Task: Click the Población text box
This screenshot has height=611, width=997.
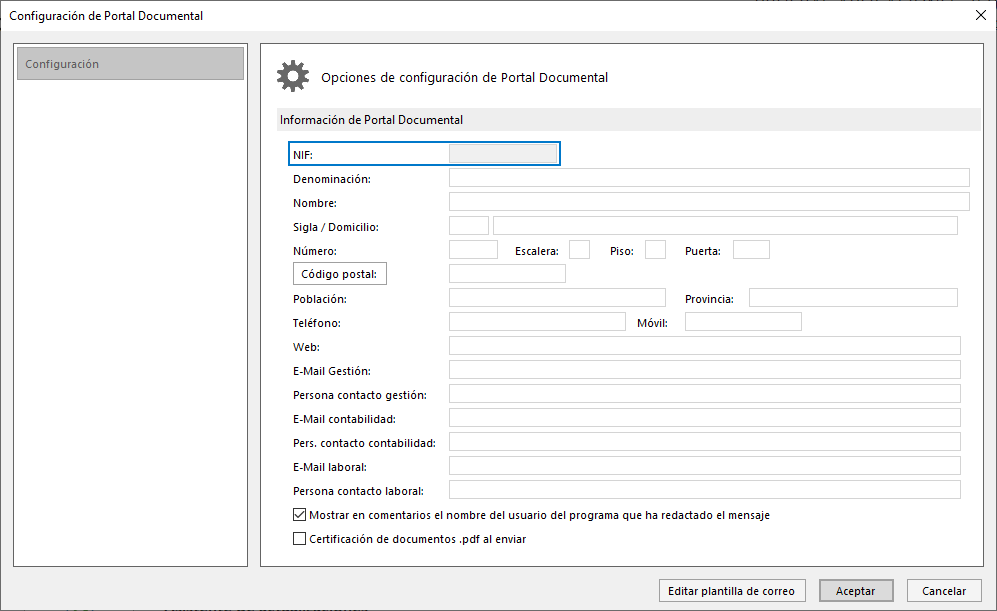Action: pos(557,298)
